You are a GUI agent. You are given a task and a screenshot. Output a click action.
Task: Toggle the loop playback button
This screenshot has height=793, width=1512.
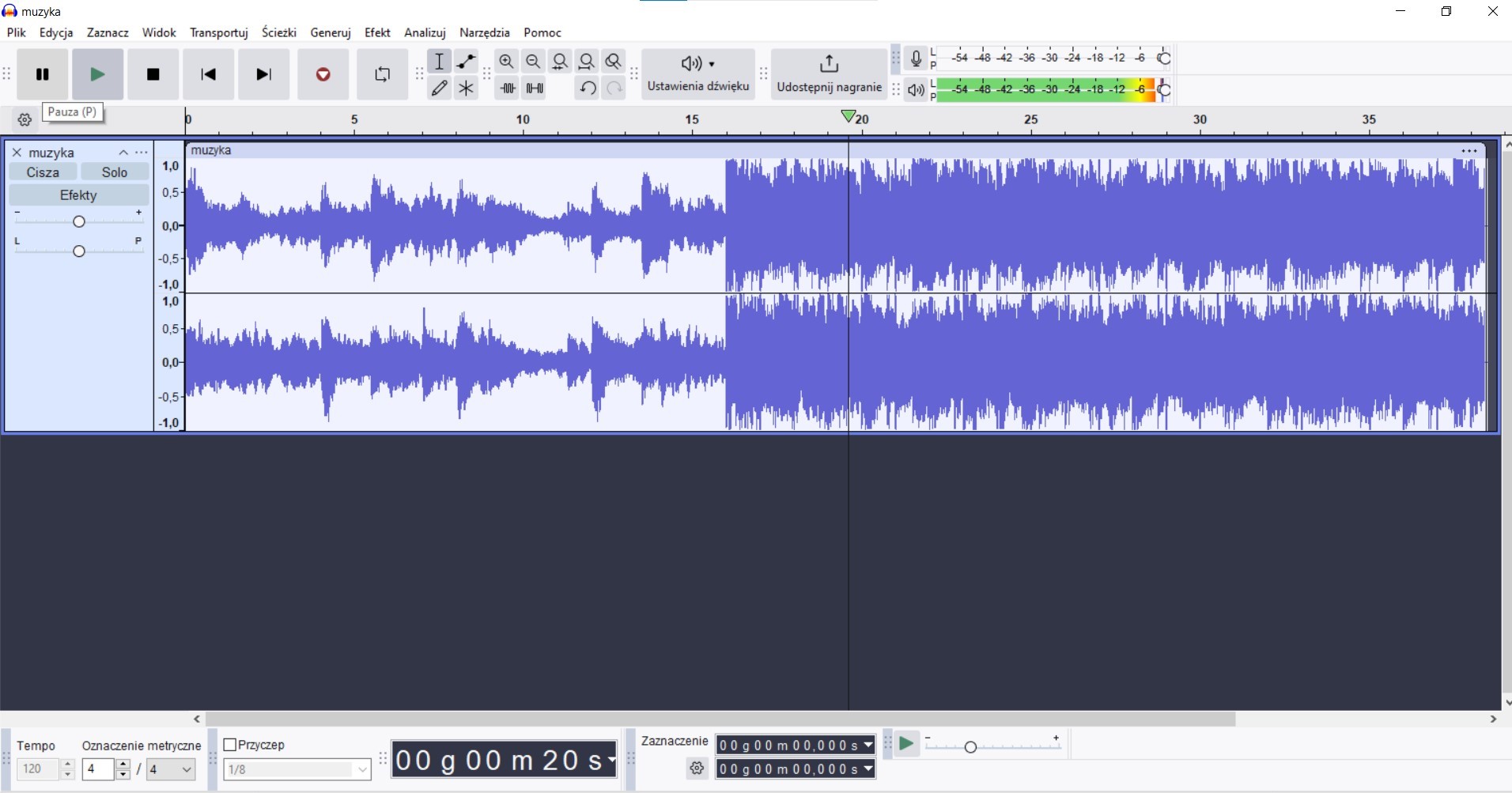tap(382, 74)
